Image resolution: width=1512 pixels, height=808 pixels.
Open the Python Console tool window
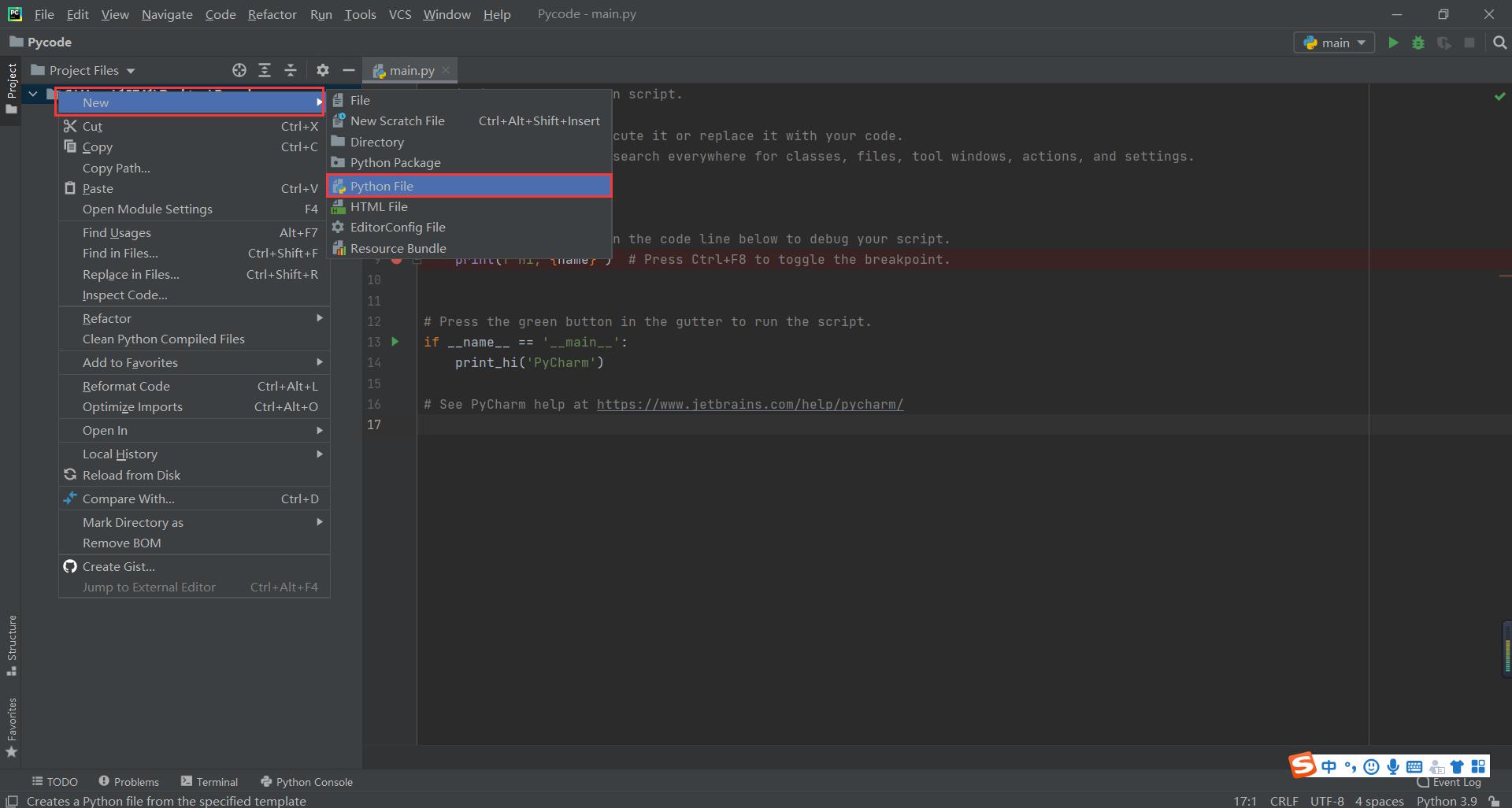[306, 781]
